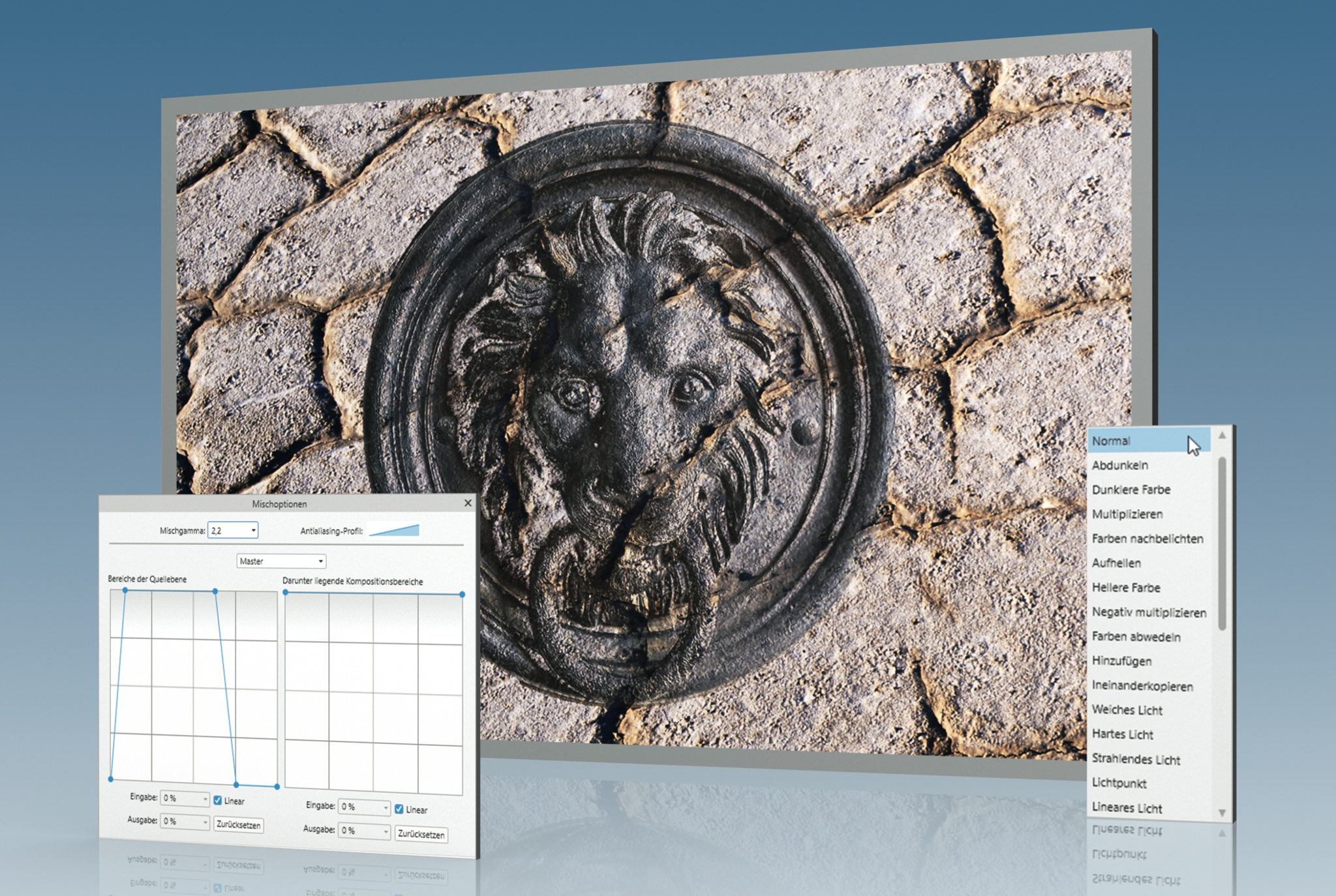Image resolution: width=1336 pixels, height=896 pixels.
Task: Select Negativ multiplizieren entry
Action: pyautogui.click(x=1148, y=612)
